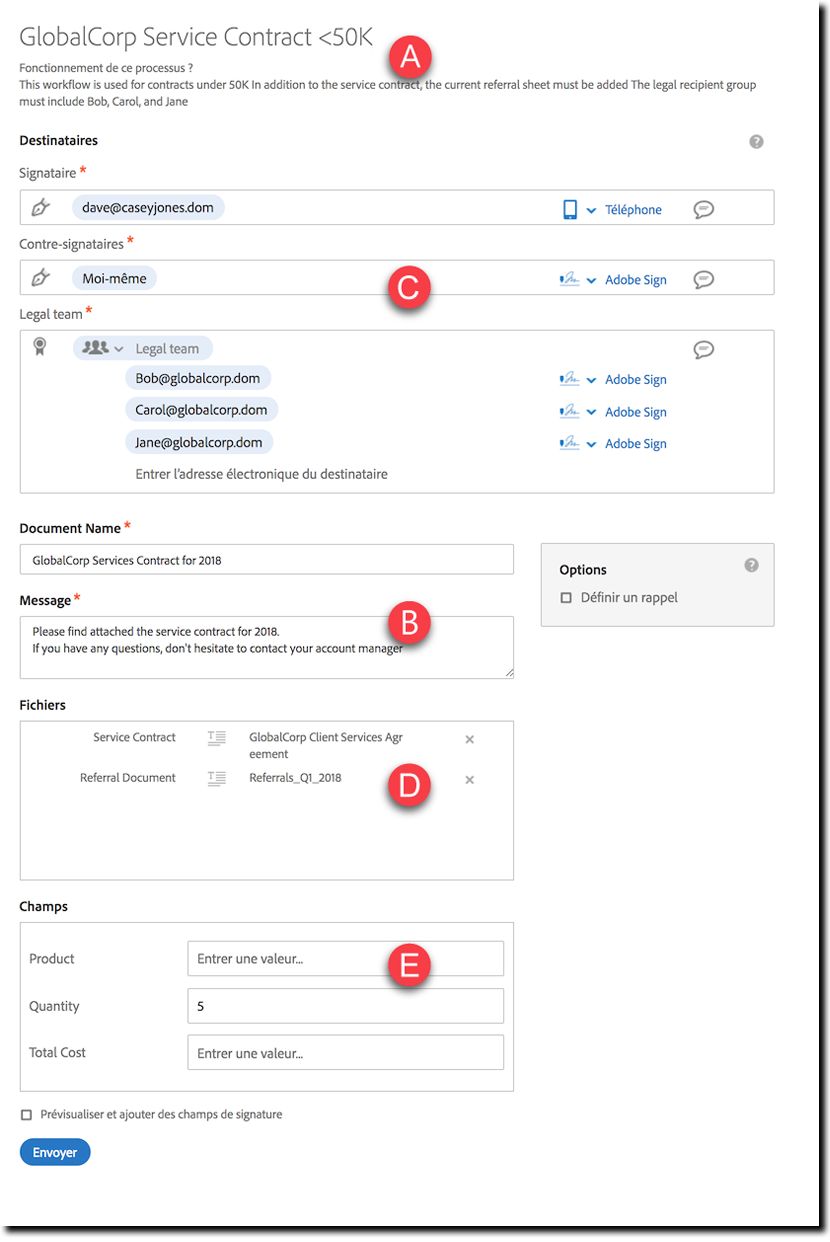Image resolution: width=830 pixels, height=1242 pixels.
Task: Click the Total Cost value field
Action: [346, 1052]
